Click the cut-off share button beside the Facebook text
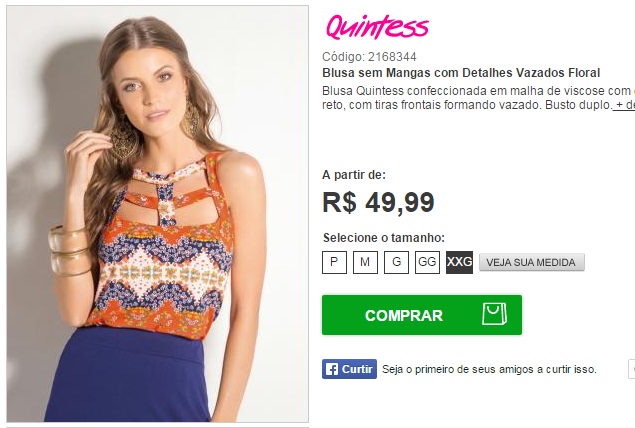Viewport: 635px width, 428px height. pyautogui.click(x=632, y=369)
